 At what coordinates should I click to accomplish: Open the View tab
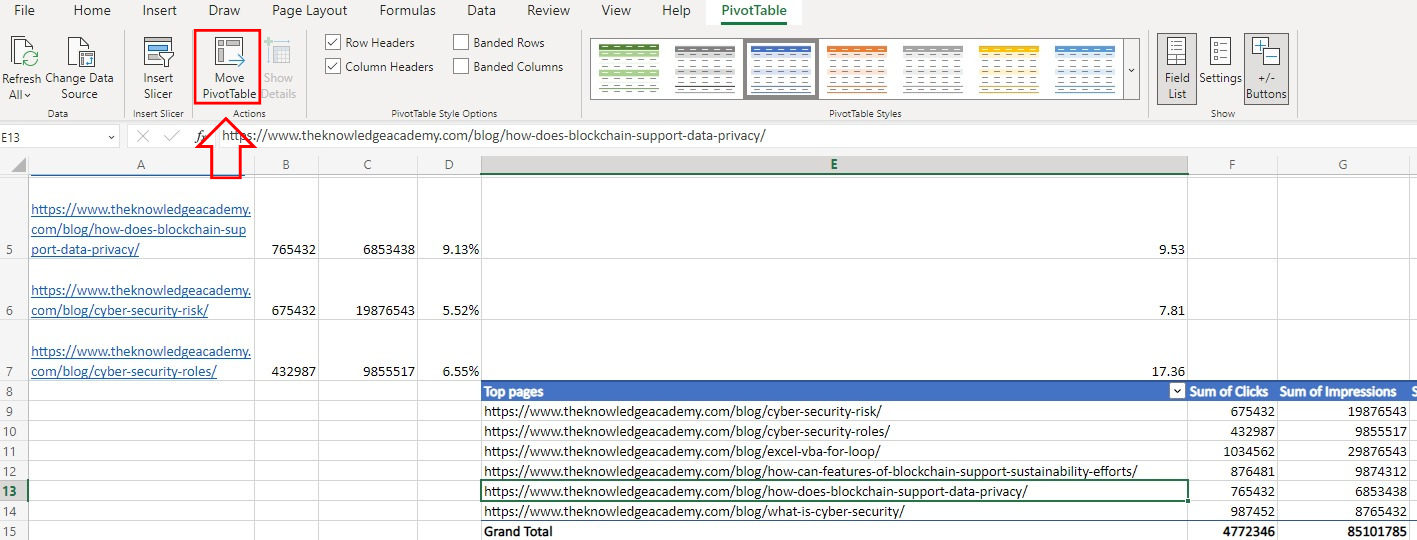pyautogui.click(x=616, y=10)
